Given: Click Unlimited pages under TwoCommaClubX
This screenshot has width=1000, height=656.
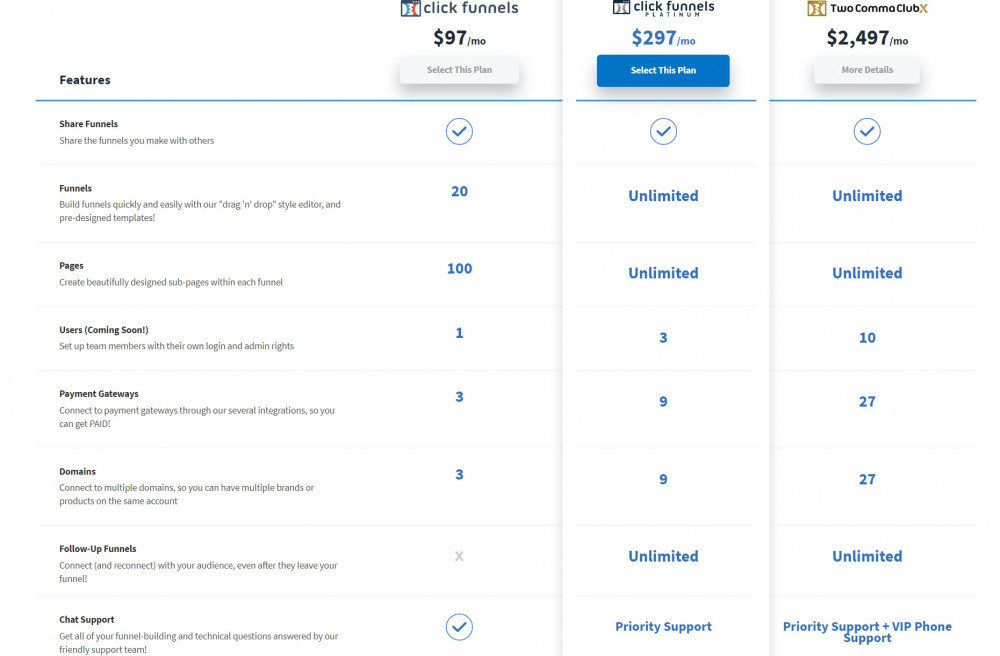Looking at the screenshot, I should tap(867, 273).
